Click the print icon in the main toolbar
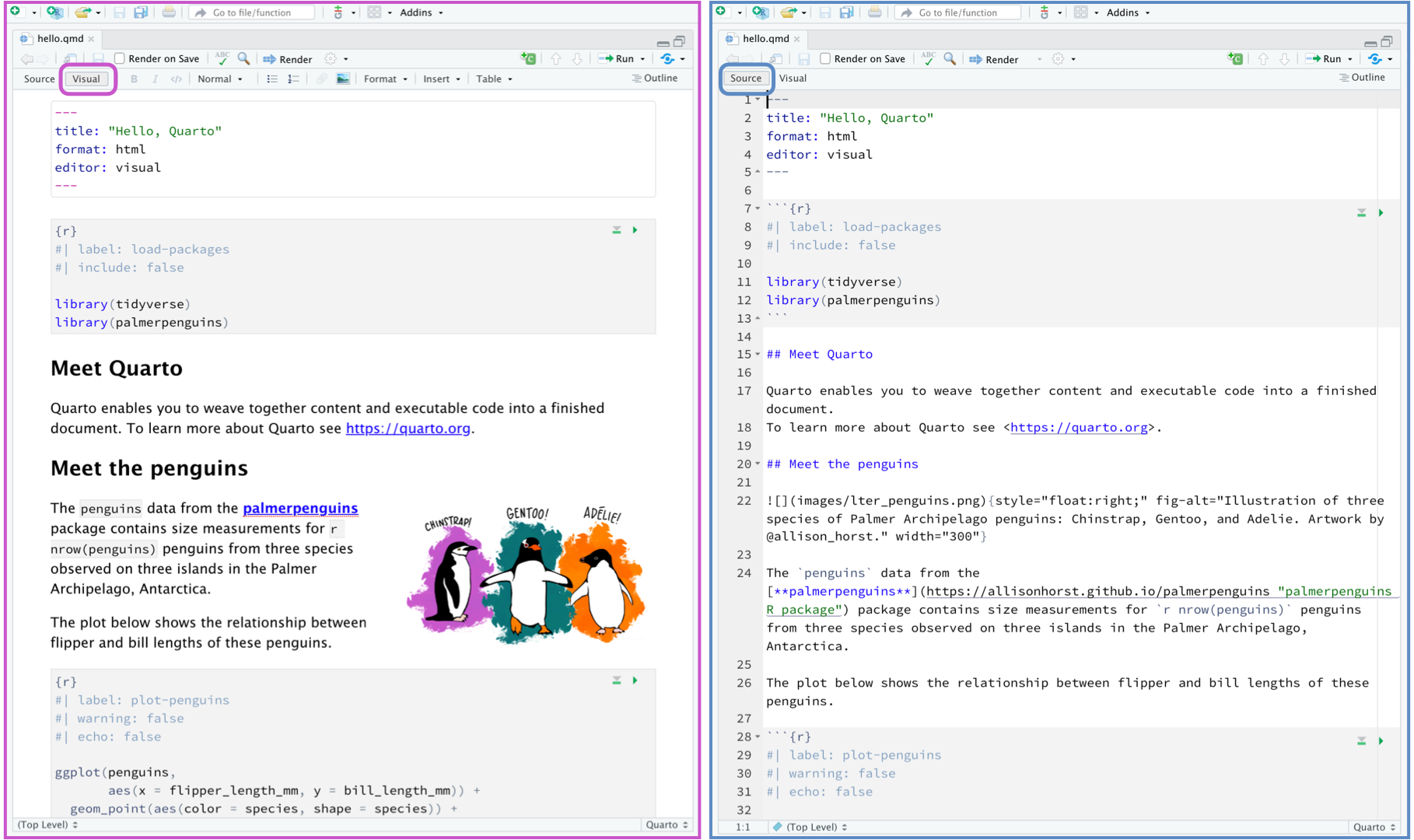The image size is (1414, 840). coord(169,12)
